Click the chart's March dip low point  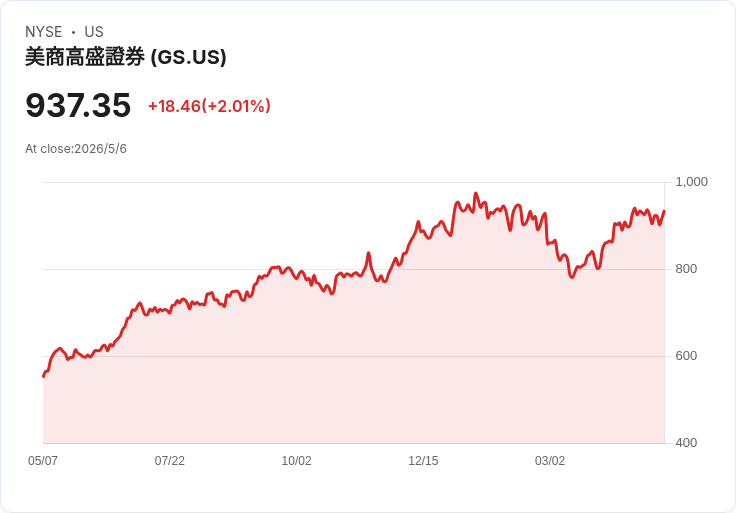(x=572, y=277)
